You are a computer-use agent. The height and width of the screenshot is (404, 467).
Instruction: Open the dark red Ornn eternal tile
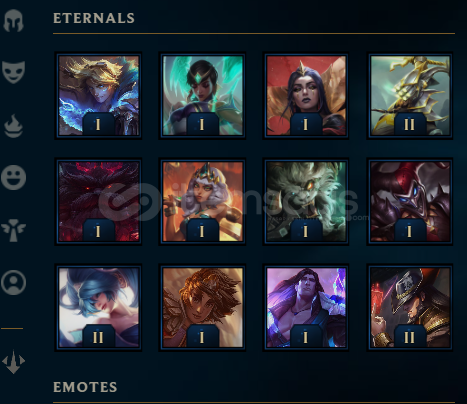click(x=98, y=201)
